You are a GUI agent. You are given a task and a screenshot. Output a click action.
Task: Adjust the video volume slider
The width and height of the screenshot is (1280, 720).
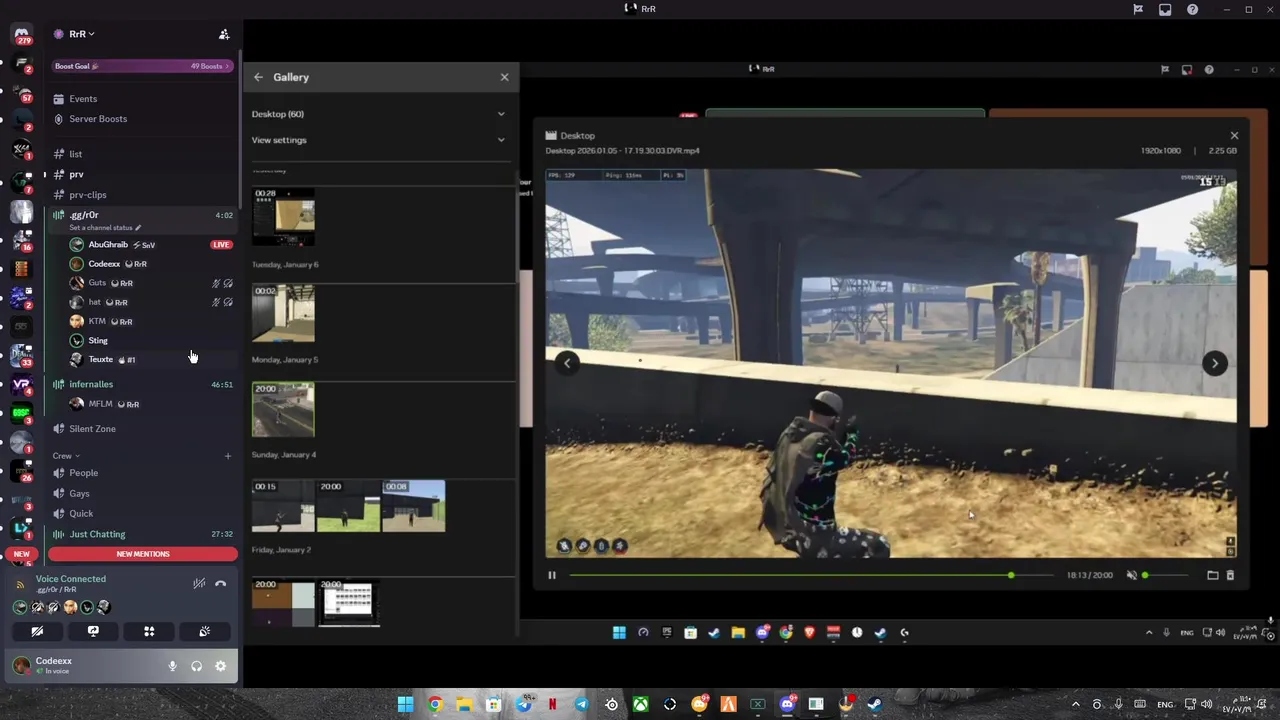pyautogui.click(x=1166, y=575)
